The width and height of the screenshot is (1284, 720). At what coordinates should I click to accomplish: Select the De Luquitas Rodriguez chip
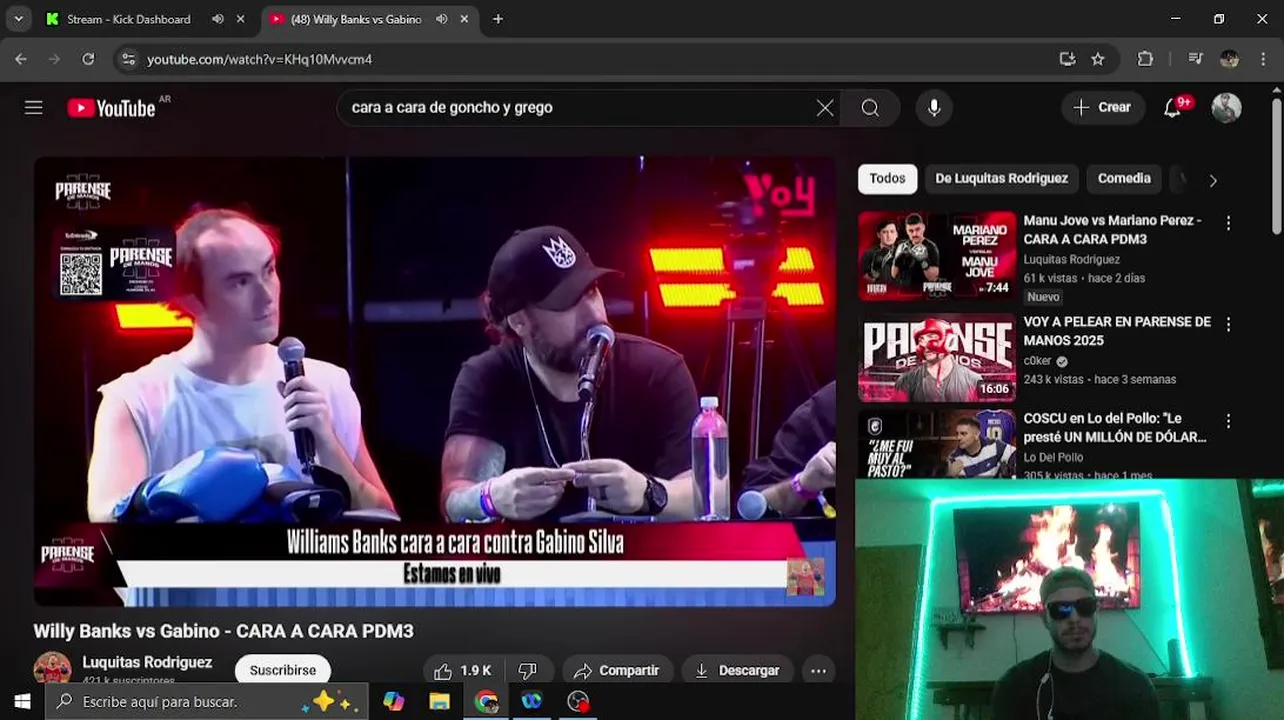1001,179
